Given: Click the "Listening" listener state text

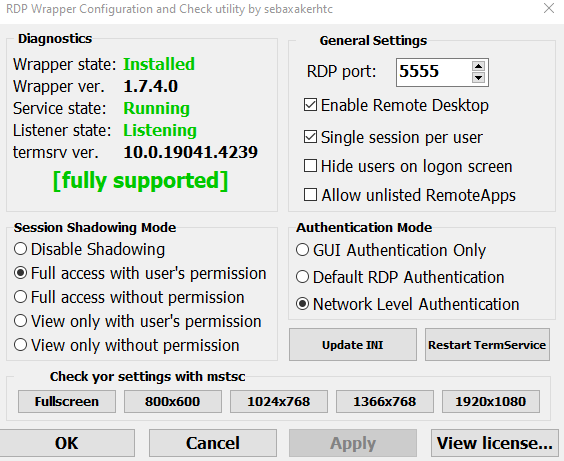Looking at the screenshot, I should click(x=160, y=130).
